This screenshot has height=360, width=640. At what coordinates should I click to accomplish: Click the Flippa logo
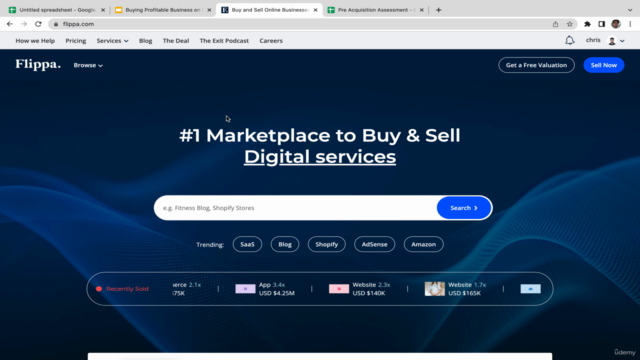pyautogui.click(x=38, y=64)
